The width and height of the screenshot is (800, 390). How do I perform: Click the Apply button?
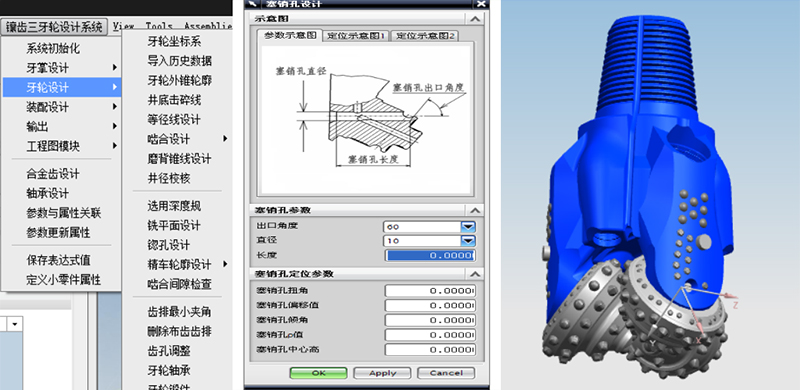(382, 373)
